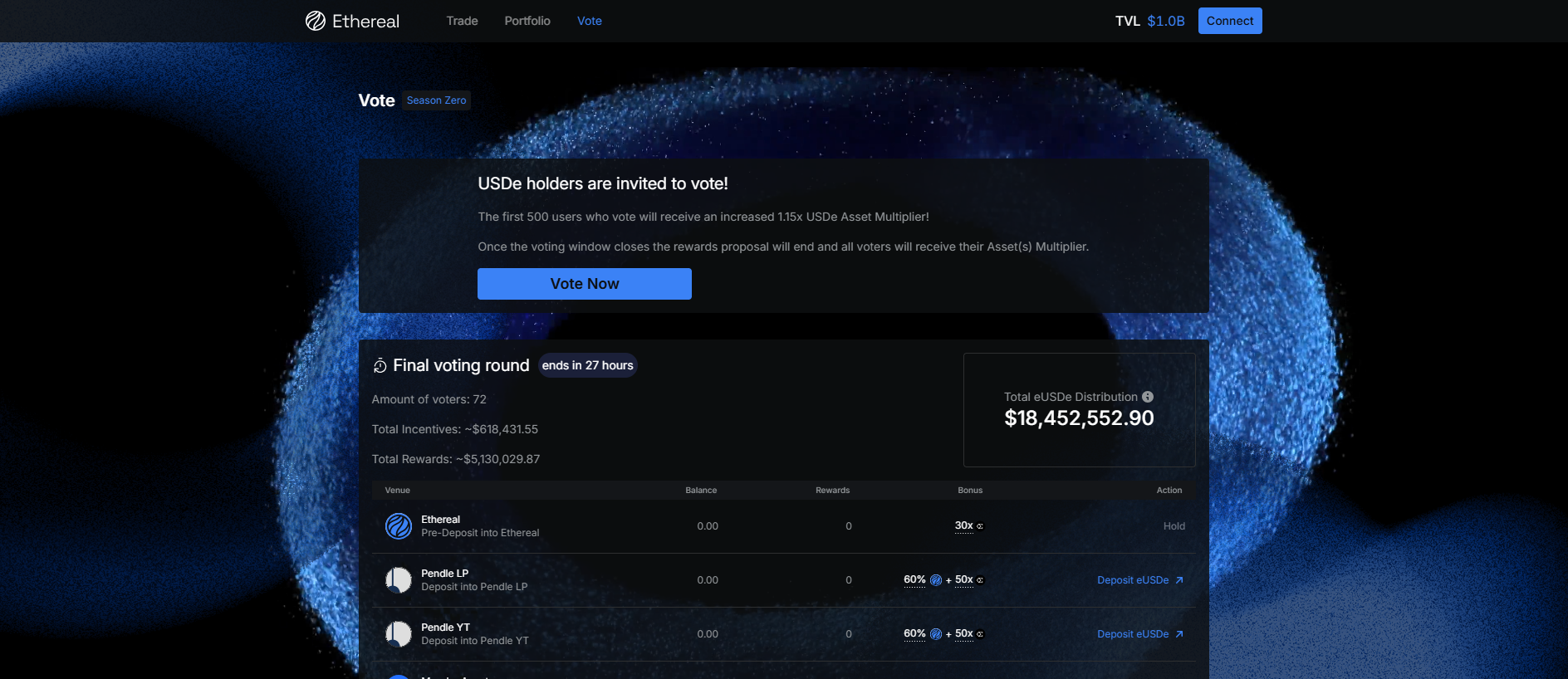1568x679 pixels.
Task: Click the 50x multiplier in Pendle YT row
Action: 963,633
